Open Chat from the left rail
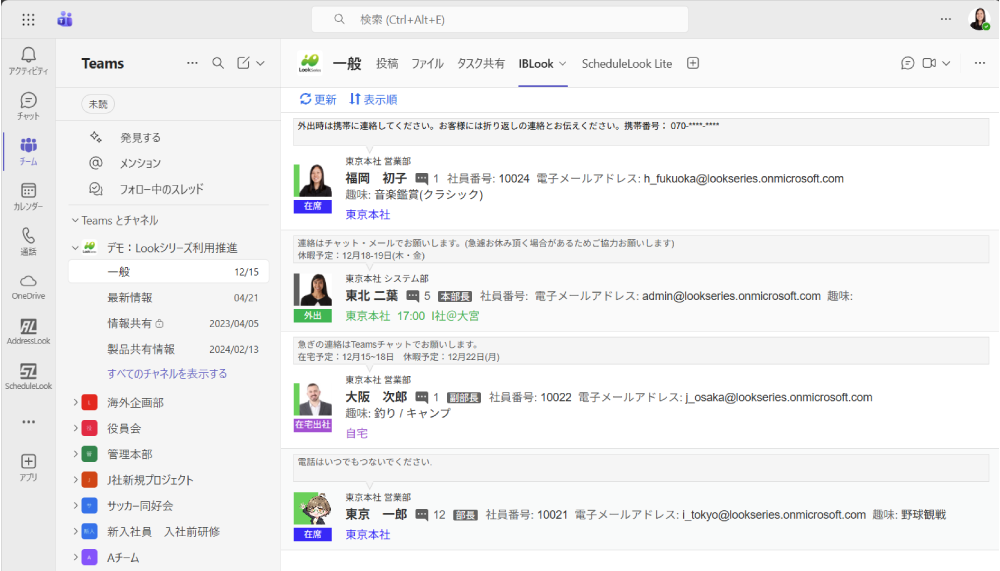The height and width of the screenshot is (571, 1000). coord(28,105)
